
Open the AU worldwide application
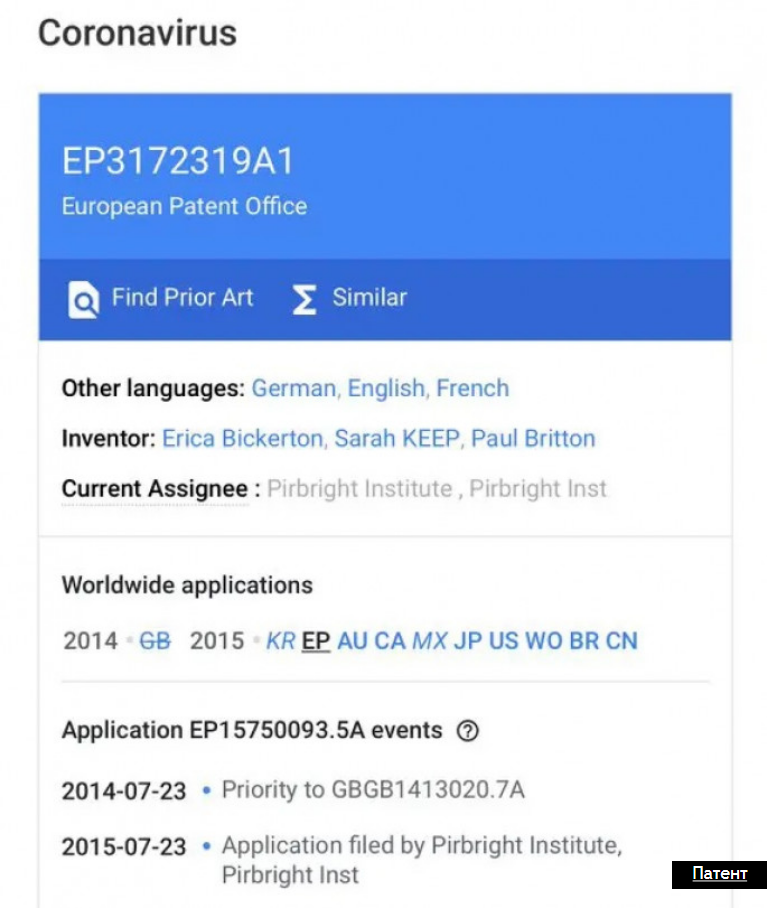[353, 641]
